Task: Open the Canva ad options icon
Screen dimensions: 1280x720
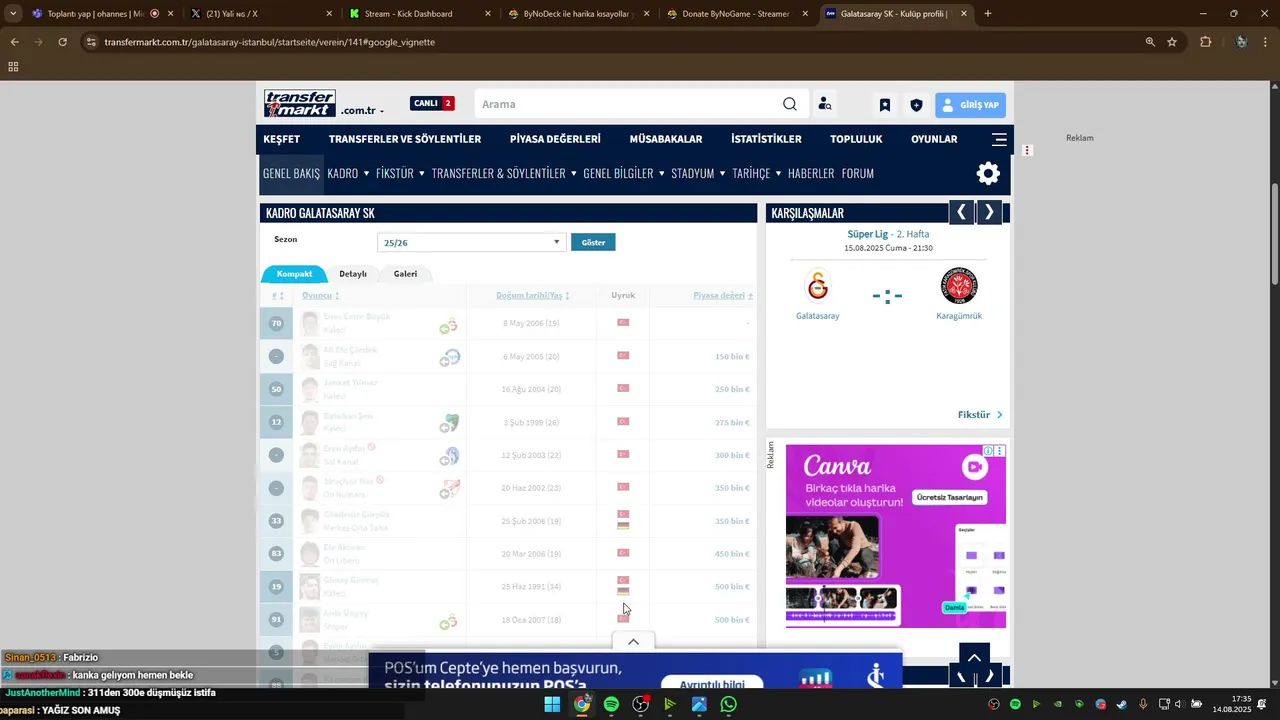Action: 999,451
